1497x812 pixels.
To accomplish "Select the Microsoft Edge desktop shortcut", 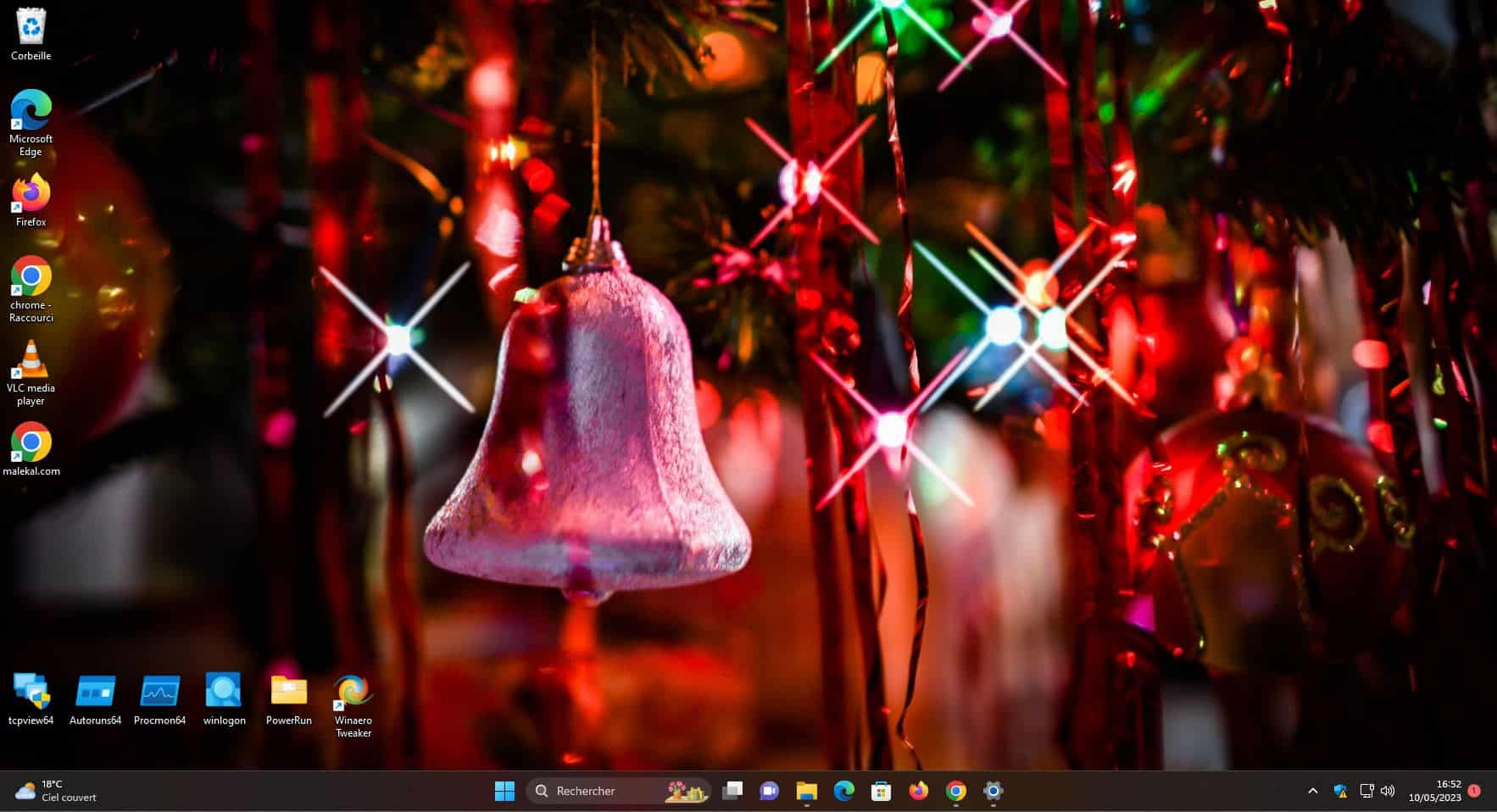I will click(31, 122).
